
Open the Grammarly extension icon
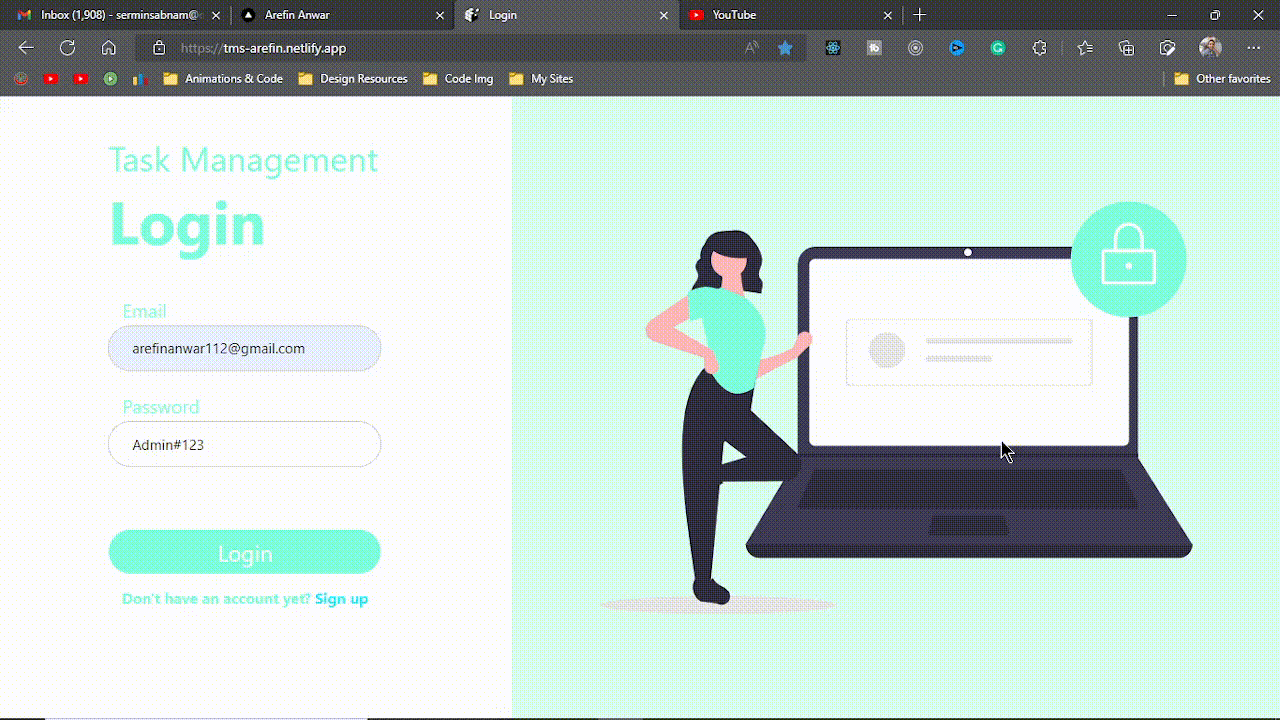tap(998, 48)
